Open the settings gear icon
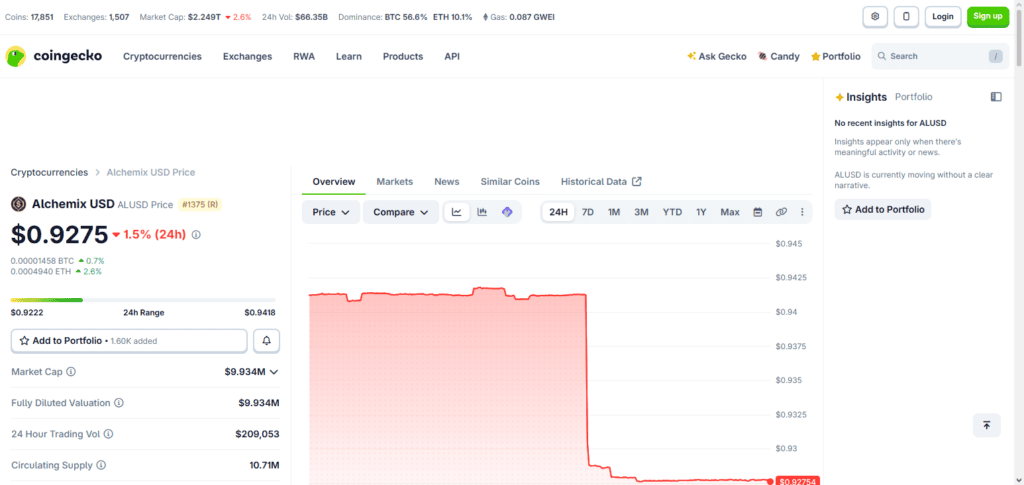Viewport: 1024px width, 485px height. click(x=875, y=16)
